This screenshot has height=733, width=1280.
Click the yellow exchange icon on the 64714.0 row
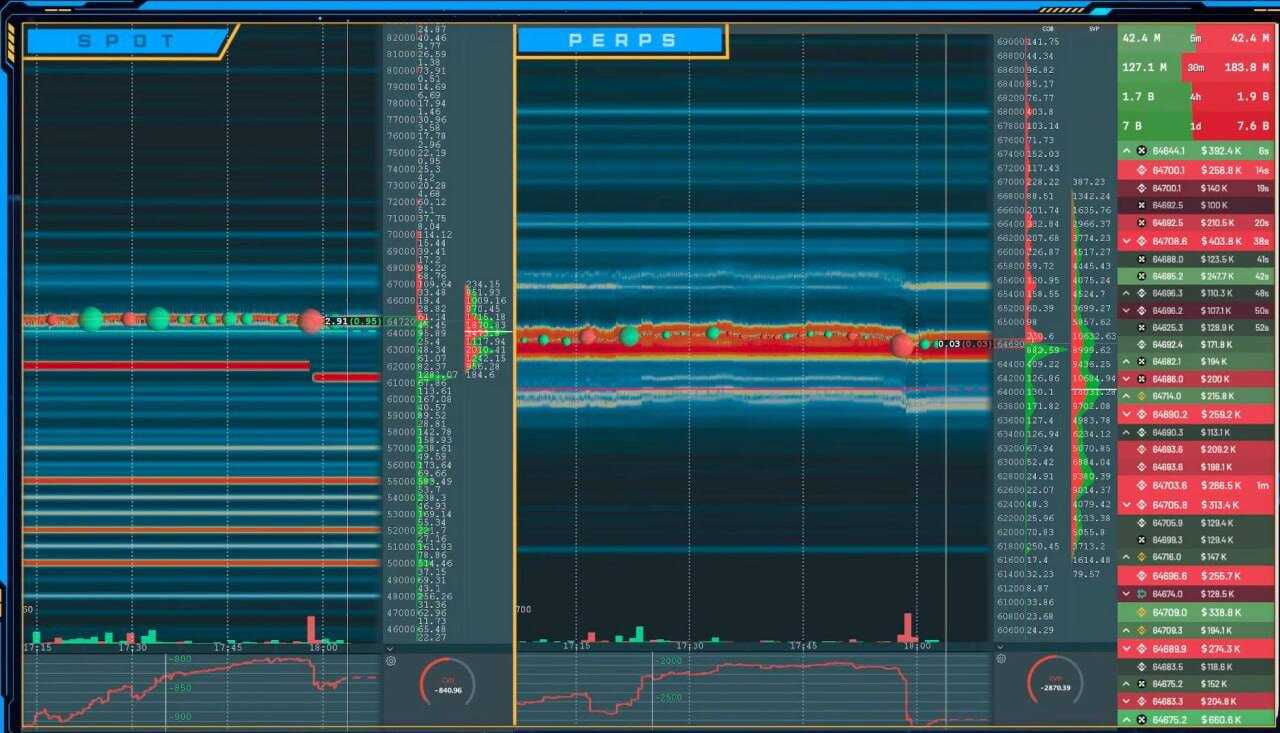(1141, 397)
